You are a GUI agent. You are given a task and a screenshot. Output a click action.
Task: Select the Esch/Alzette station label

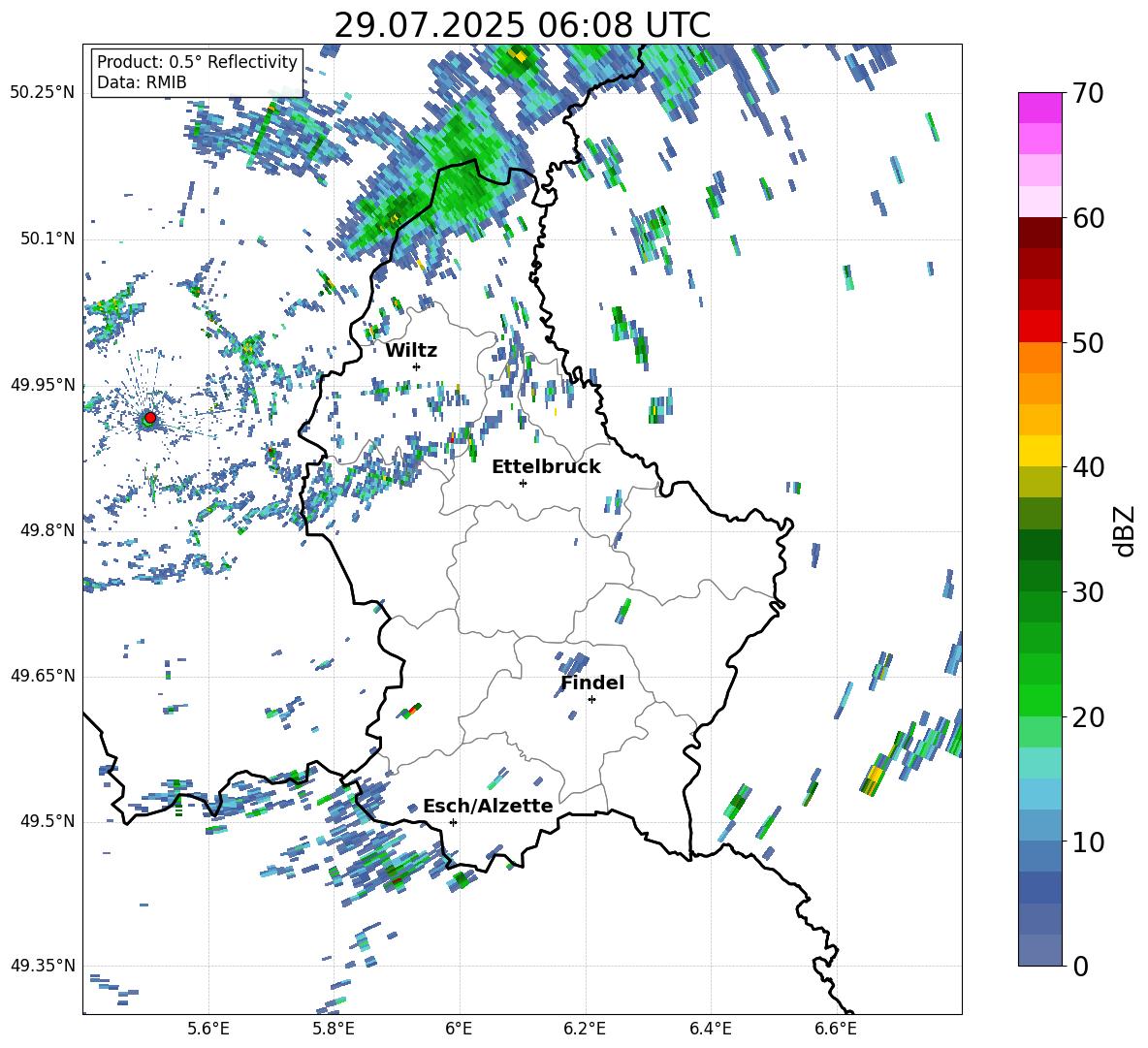tap(488, 806)
